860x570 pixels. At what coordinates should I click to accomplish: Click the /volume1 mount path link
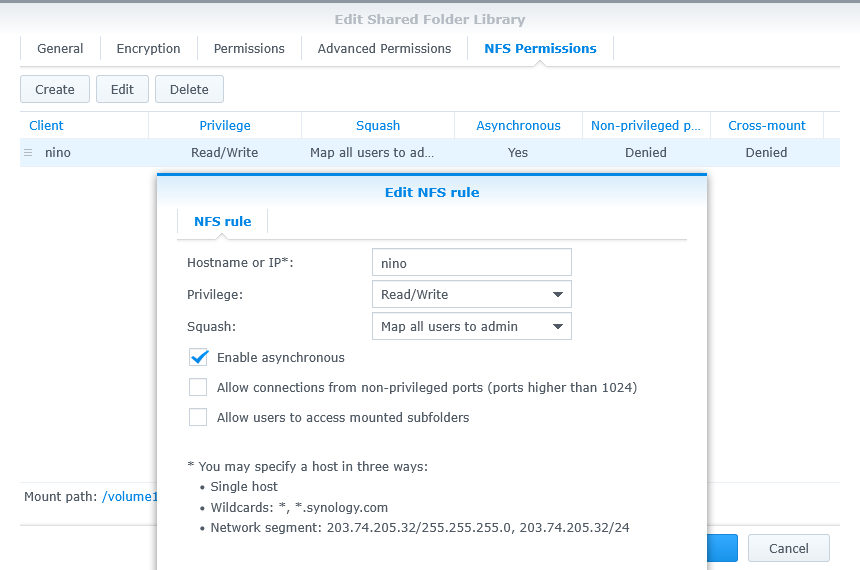(x=129, y=496)
